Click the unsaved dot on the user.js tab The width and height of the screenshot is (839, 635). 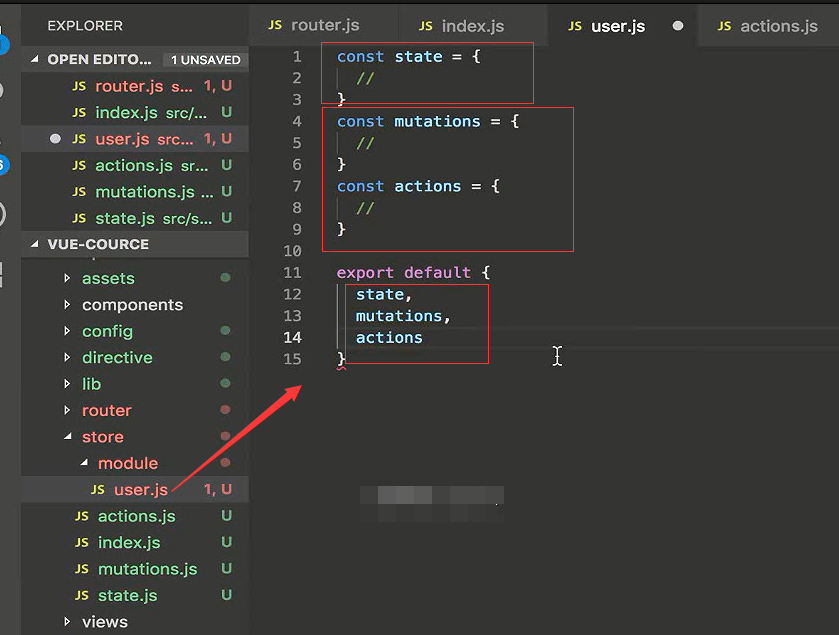click(x=678, y=26)
